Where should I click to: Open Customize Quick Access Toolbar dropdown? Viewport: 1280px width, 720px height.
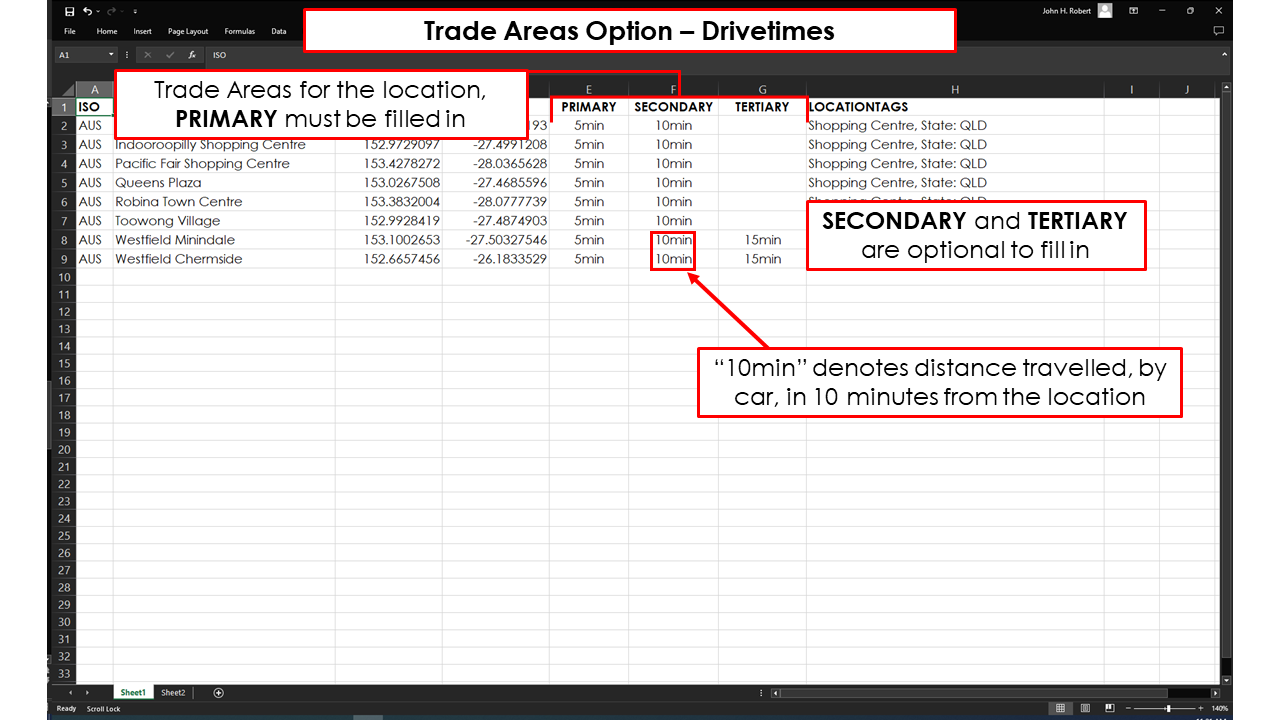coord(135,11)
